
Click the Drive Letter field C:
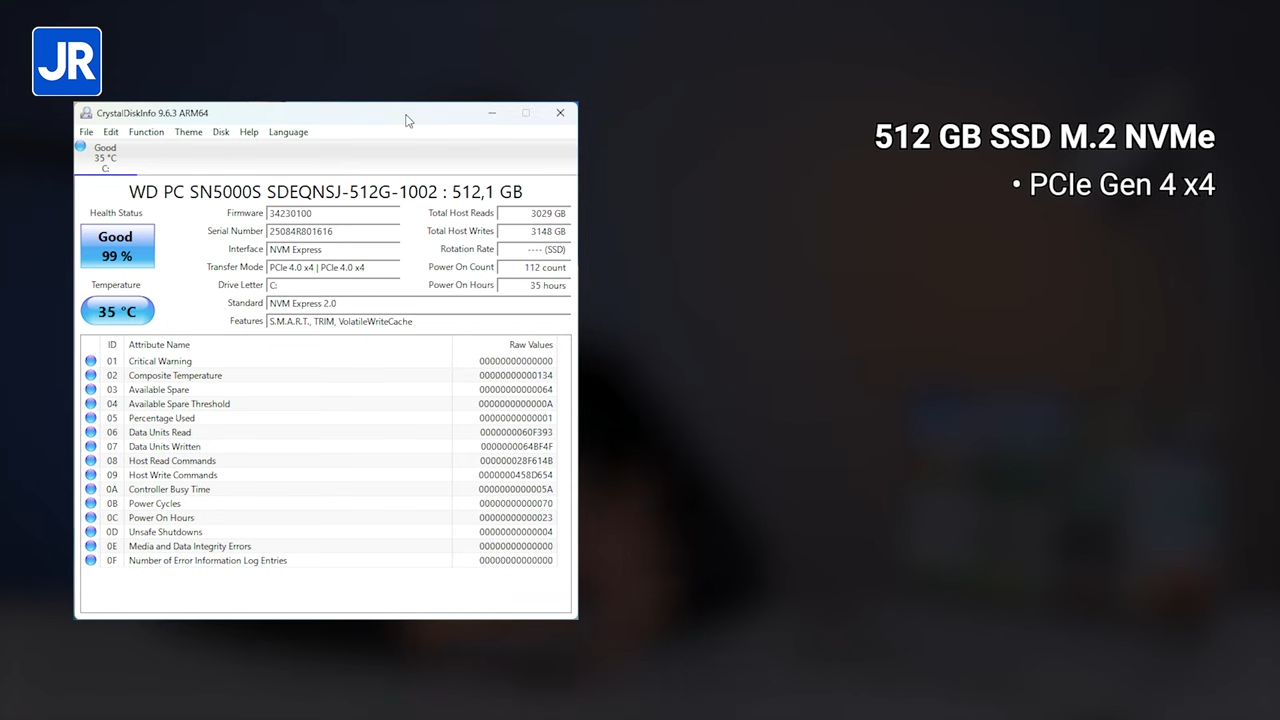[333, 285]
